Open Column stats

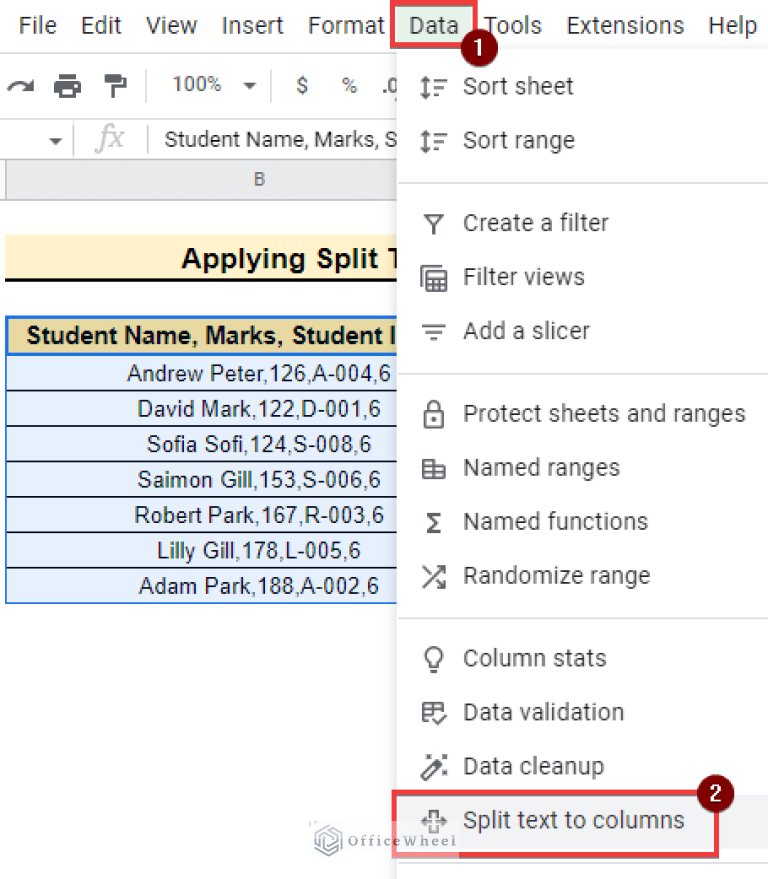click(x=534, y=659)
